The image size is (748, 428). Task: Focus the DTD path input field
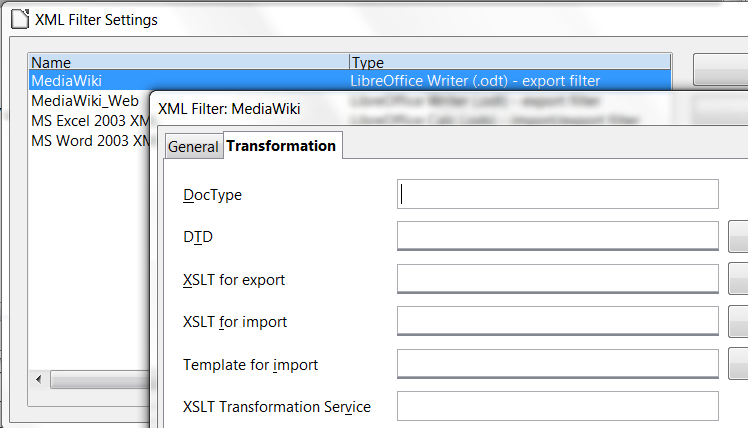pyautogui.click(x=557, y=236)
